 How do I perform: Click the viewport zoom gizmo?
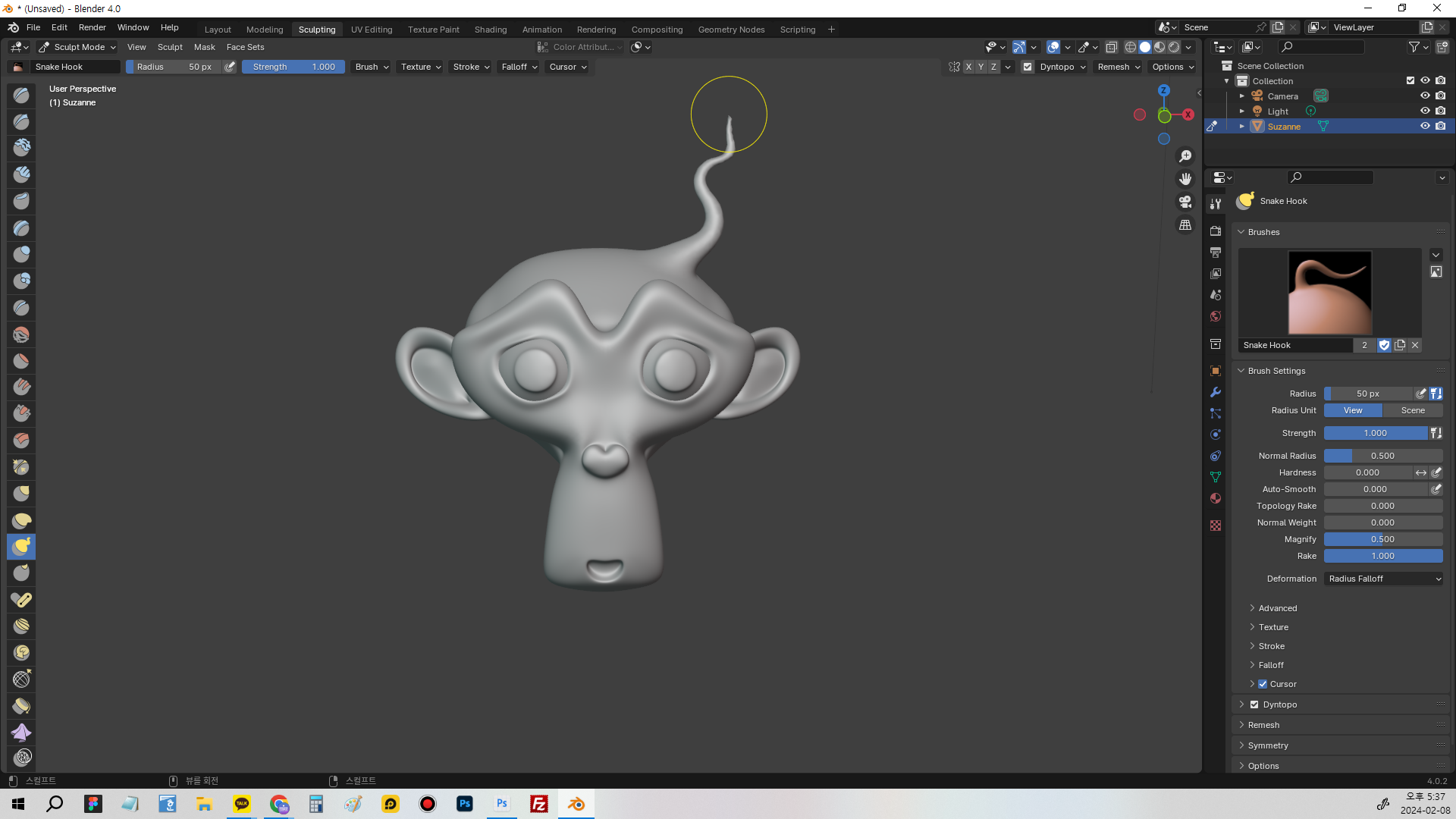tap(1185, 156)
